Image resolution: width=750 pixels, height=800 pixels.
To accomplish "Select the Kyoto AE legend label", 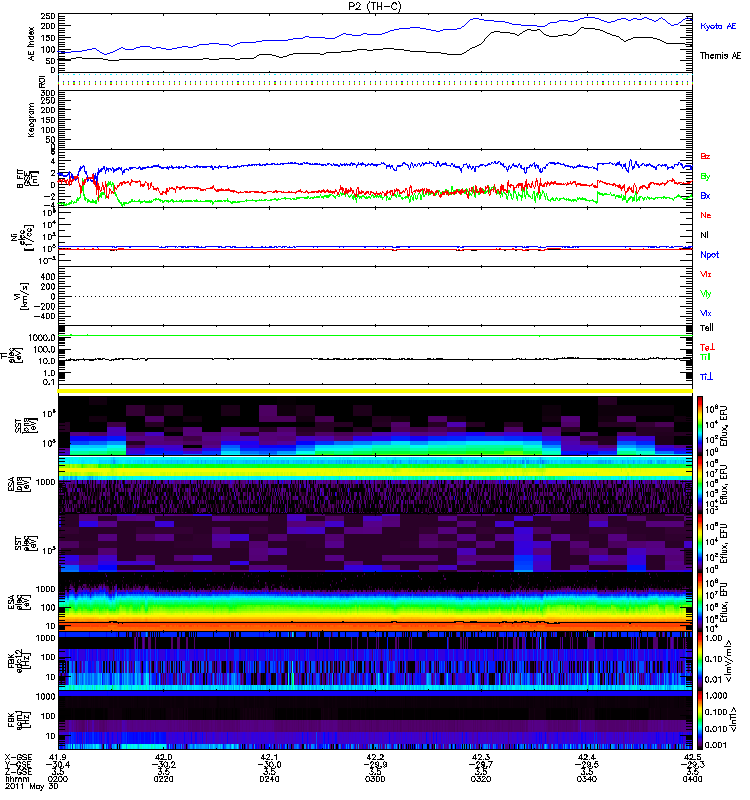I will click(x=718, y=26).
